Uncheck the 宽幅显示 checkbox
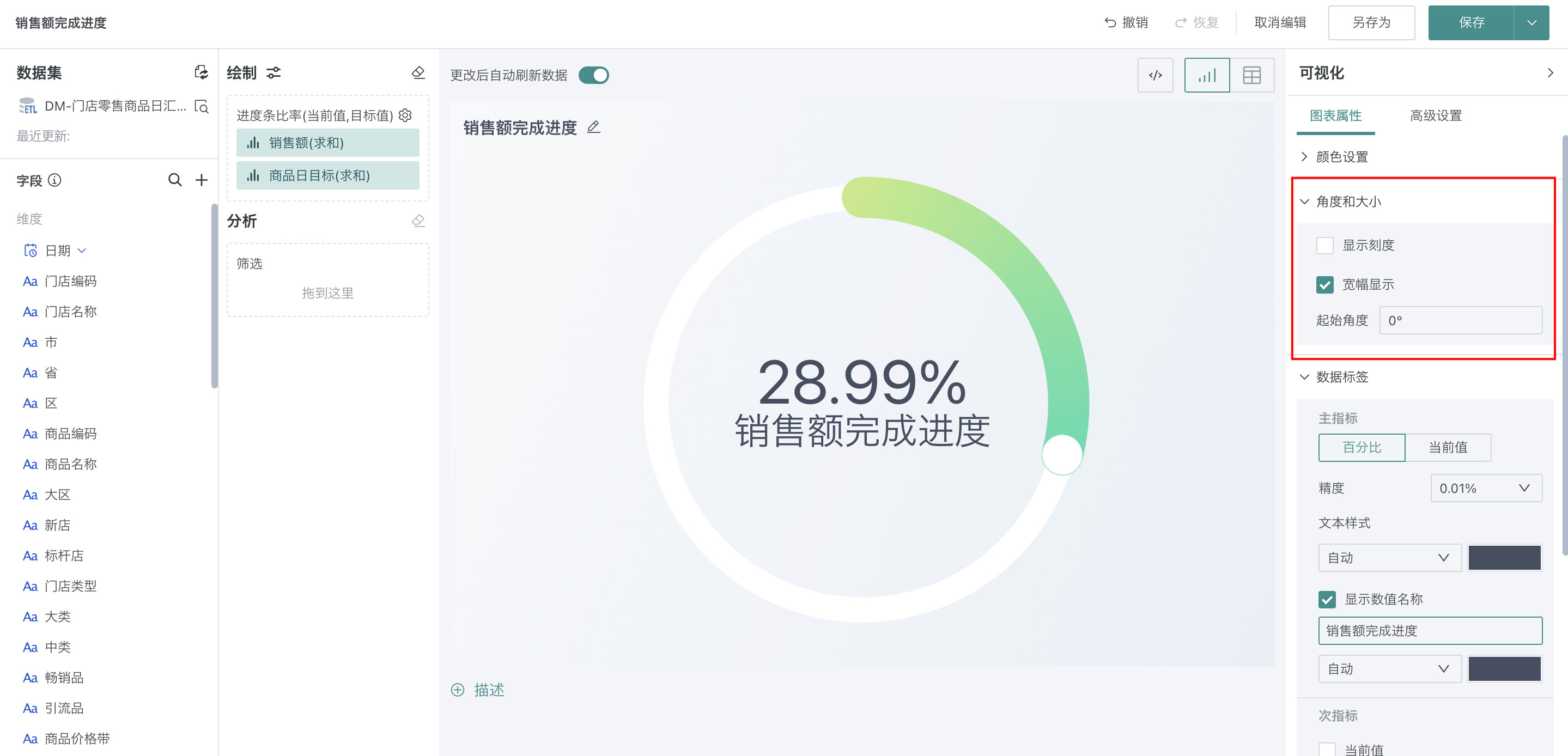Image resolution: width=1568 pixels, height=756 pixels. 1324,284
